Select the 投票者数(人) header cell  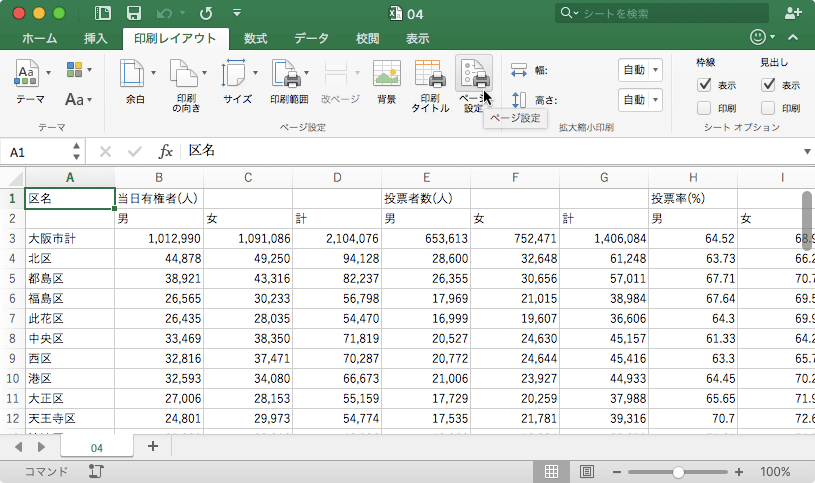pyautogui.click(x=426, y=199)
